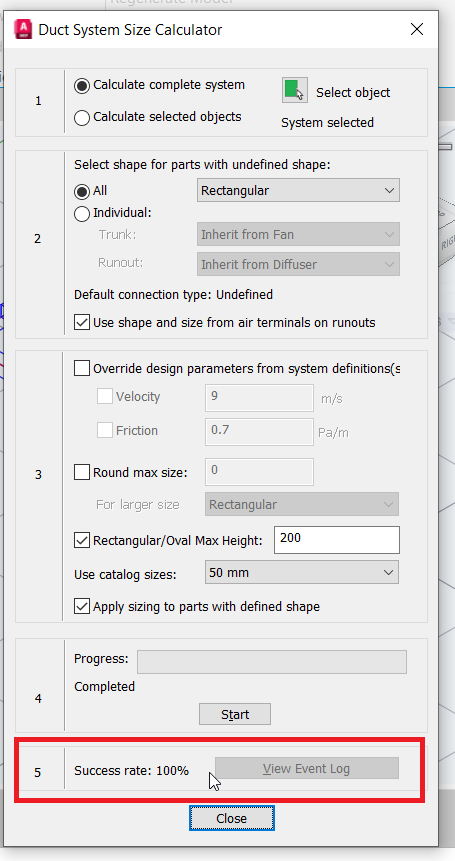Enable Override design parameters checkbox
Screen dimensions: 455x861
coord(82,368)
